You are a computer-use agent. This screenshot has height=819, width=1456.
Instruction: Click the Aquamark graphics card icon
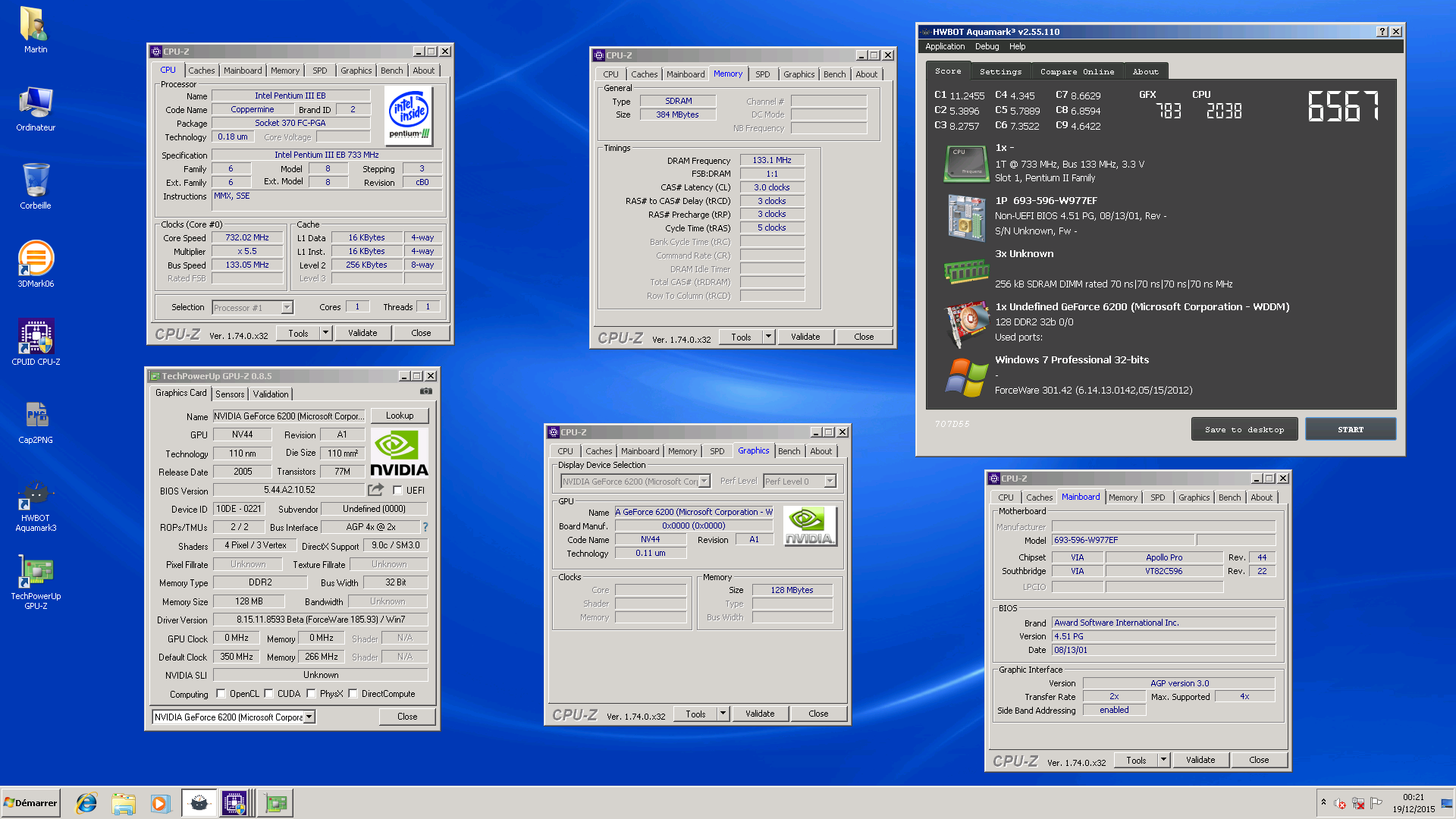point(966,324)
